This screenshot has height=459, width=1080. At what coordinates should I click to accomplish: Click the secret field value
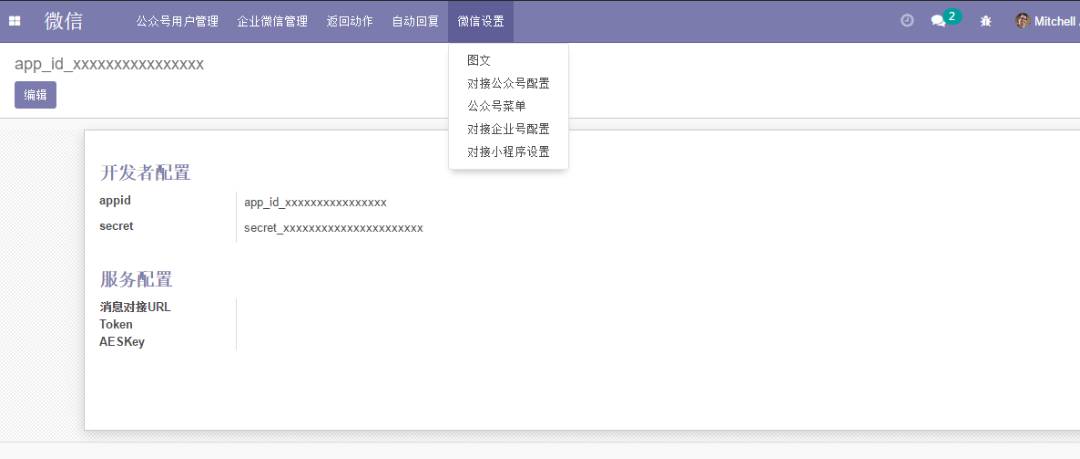coord(333,228)
